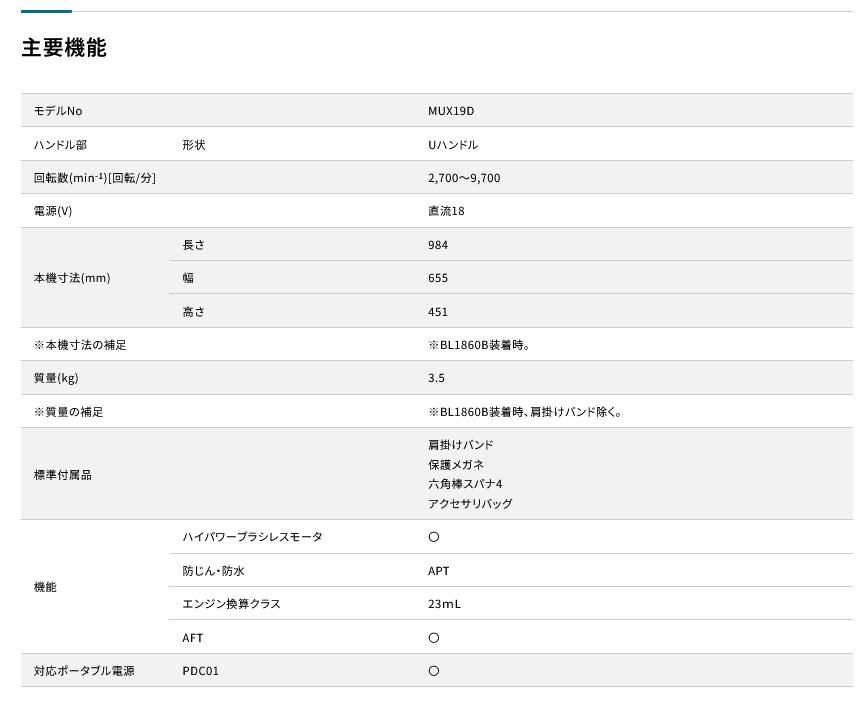Select the アクセサリバッグ accessory entry
This screenshot has height=712, width=868.
[470, 504]
